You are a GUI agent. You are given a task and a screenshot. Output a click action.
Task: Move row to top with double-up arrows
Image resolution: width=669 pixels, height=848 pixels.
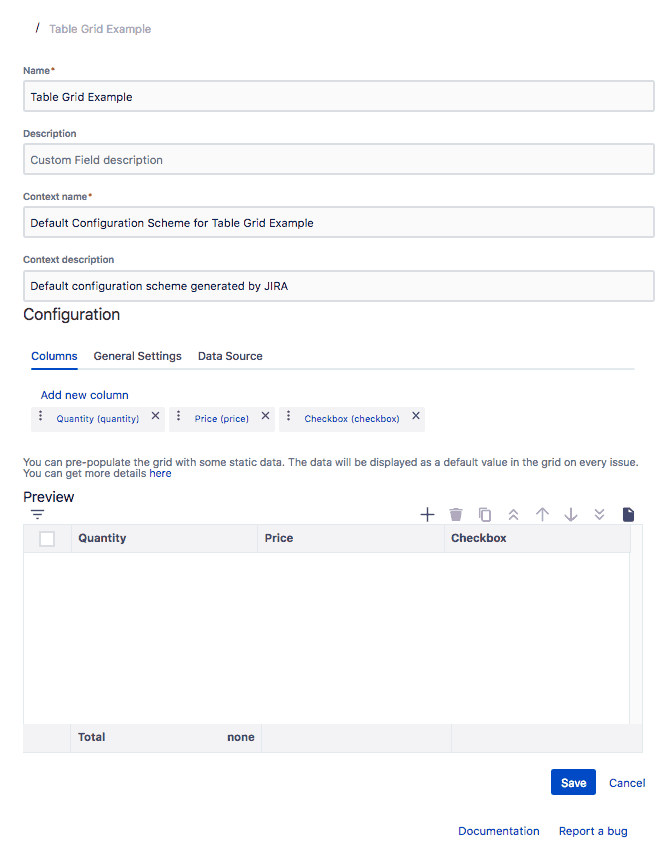click(x=513, y=515)
